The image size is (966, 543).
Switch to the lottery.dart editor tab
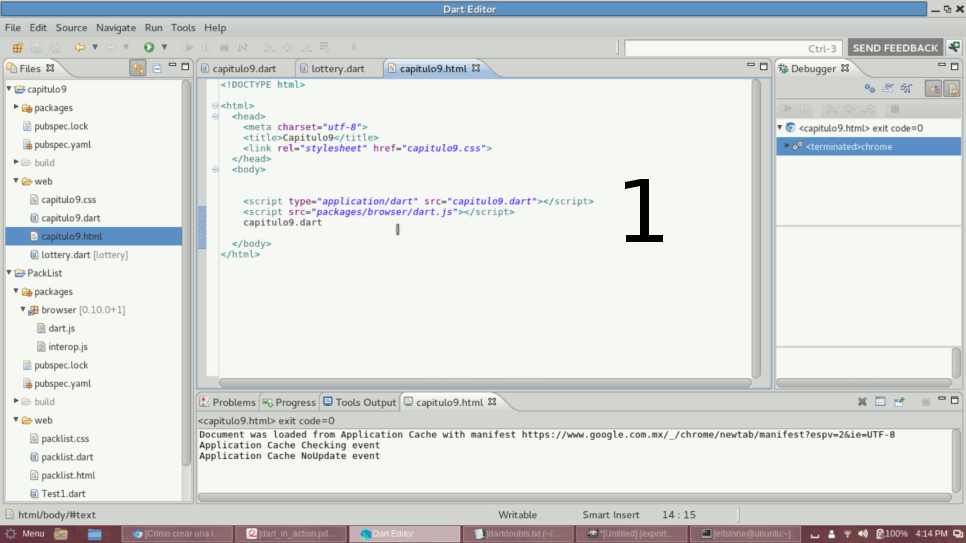click(337, 68)
